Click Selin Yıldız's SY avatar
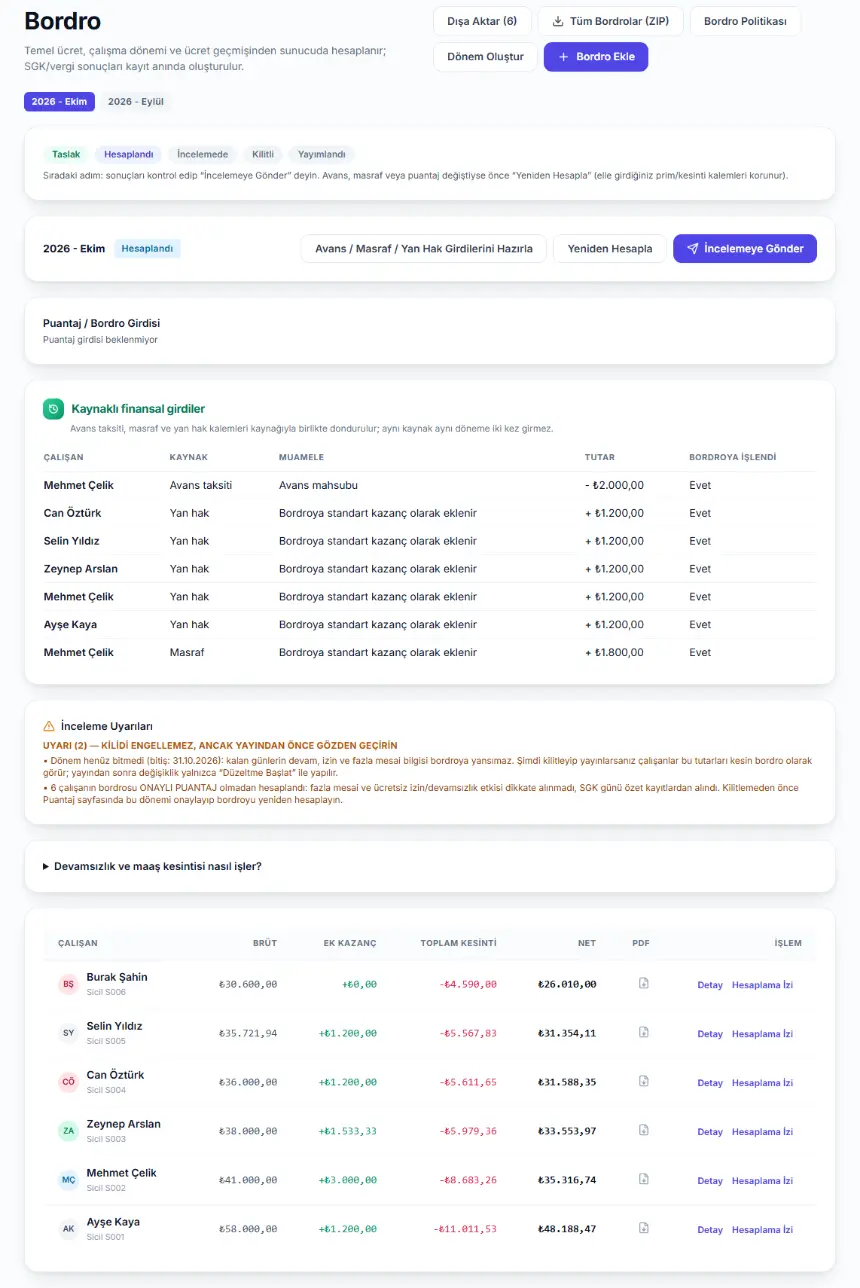The image size is (860, 1288). (68, 1033)
